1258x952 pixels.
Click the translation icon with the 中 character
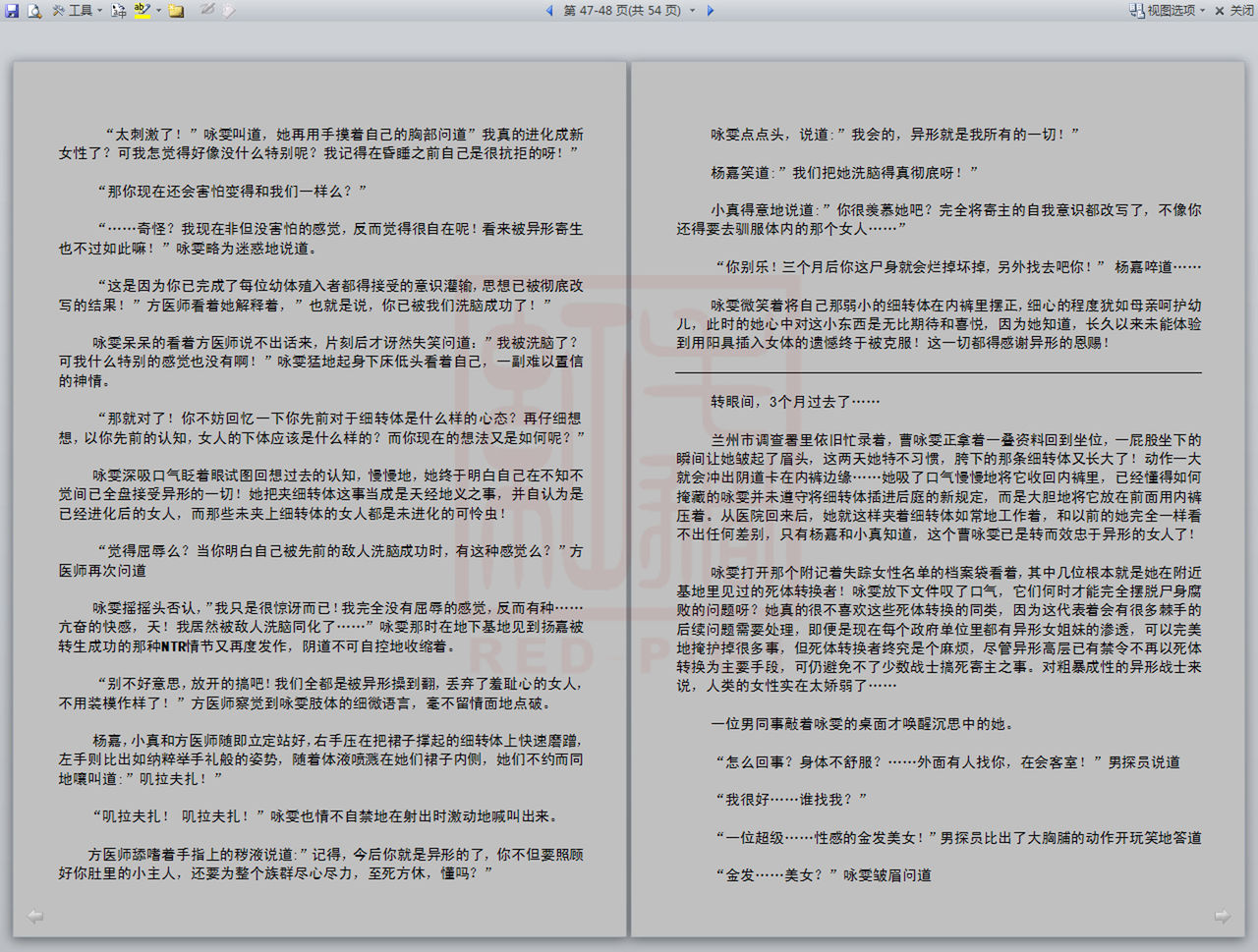click(118, 11)
